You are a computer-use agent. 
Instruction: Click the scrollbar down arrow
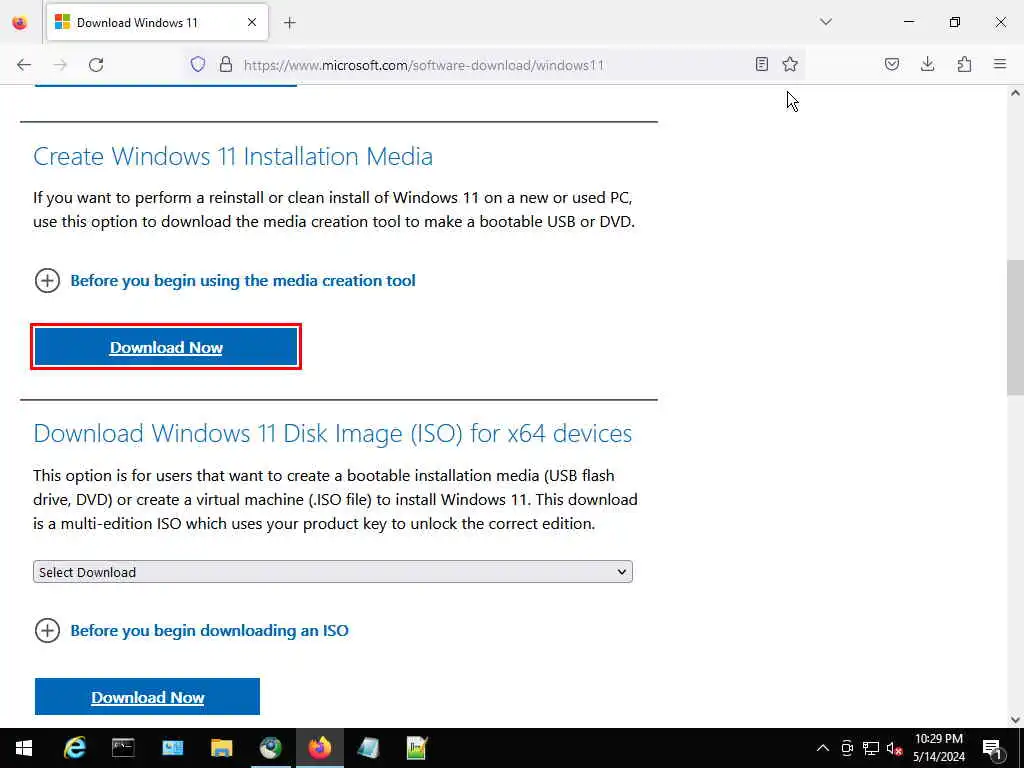(1015, 720)
